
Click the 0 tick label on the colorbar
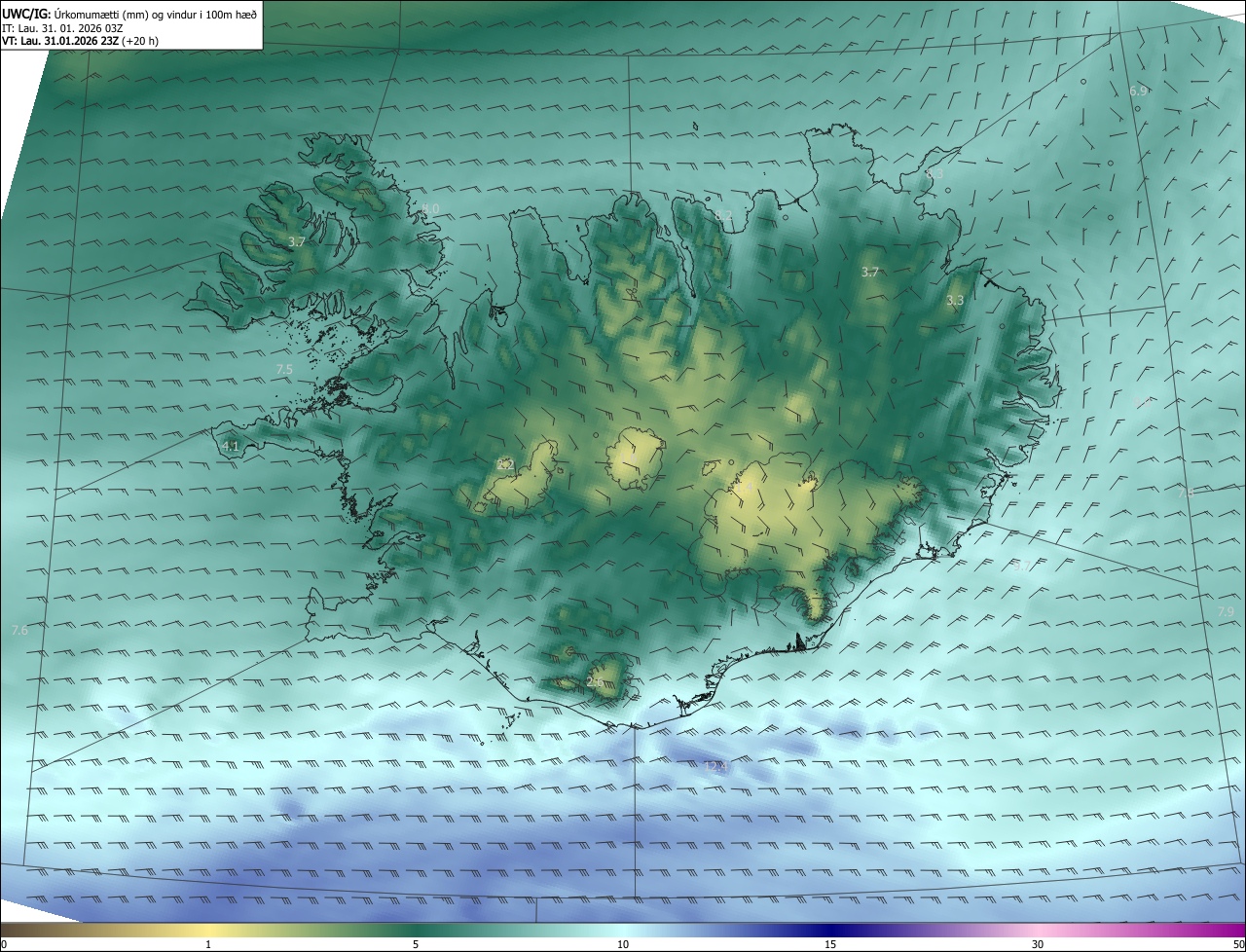(x=4, y=944)
